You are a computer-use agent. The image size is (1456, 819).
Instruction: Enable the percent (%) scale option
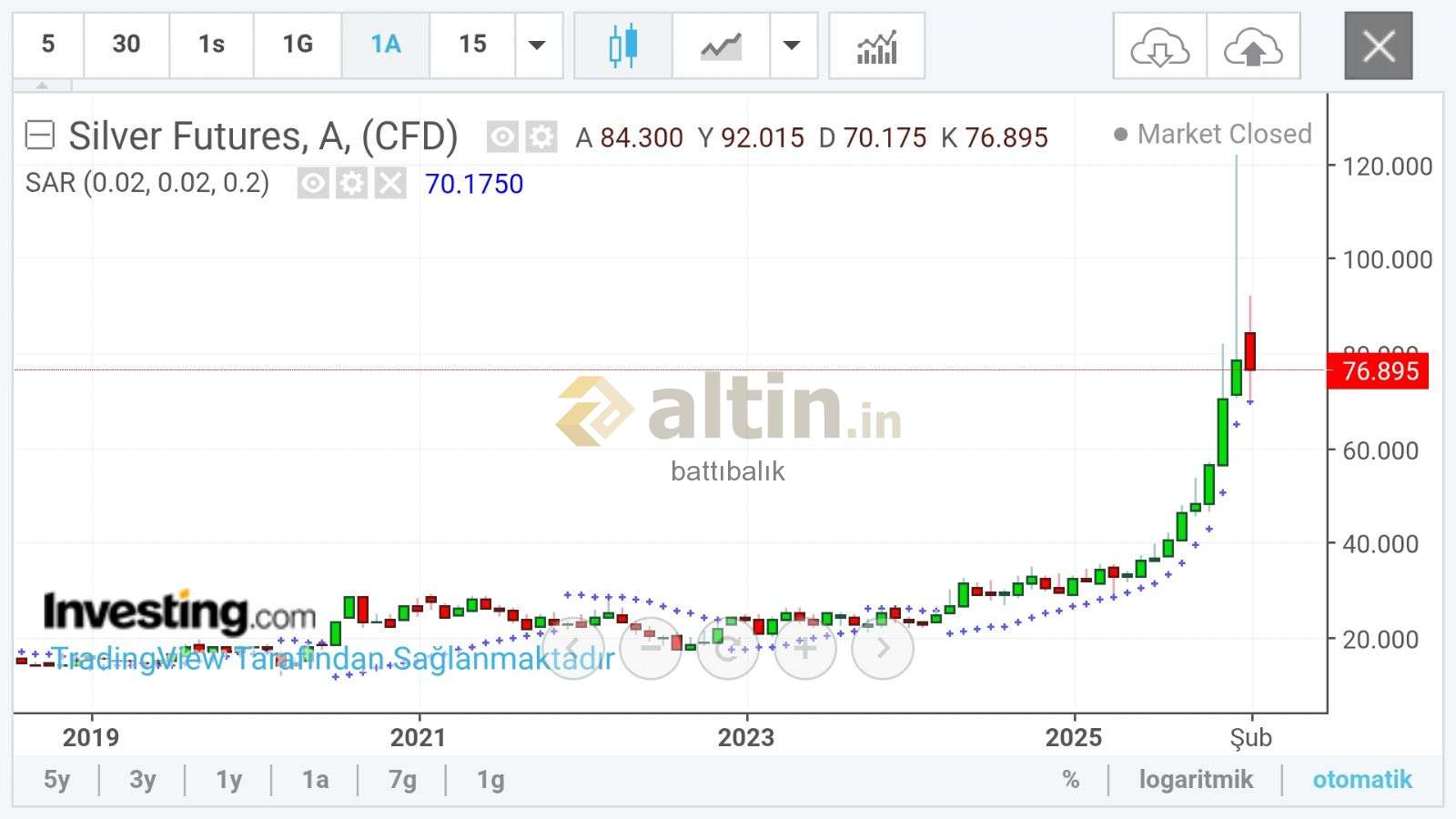tap(1070, 780)
